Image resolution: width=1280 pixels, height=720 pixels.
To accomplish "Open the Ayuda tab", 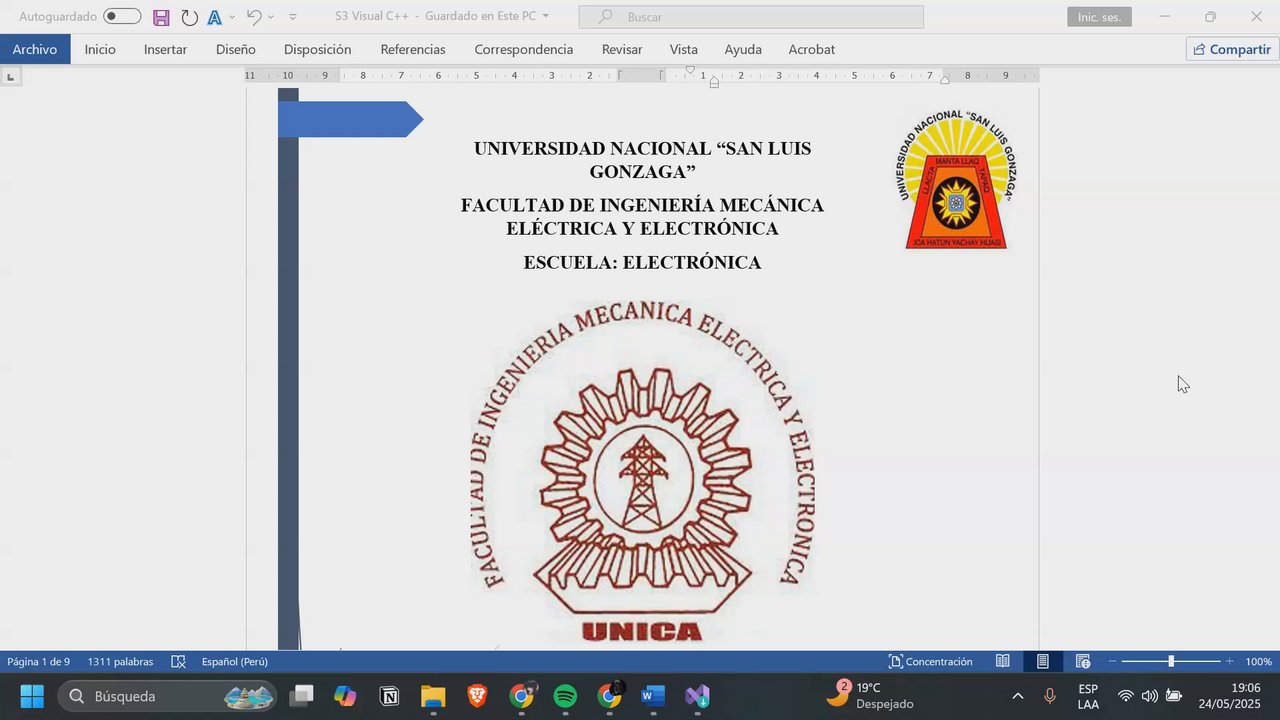I will click(743, 49).
